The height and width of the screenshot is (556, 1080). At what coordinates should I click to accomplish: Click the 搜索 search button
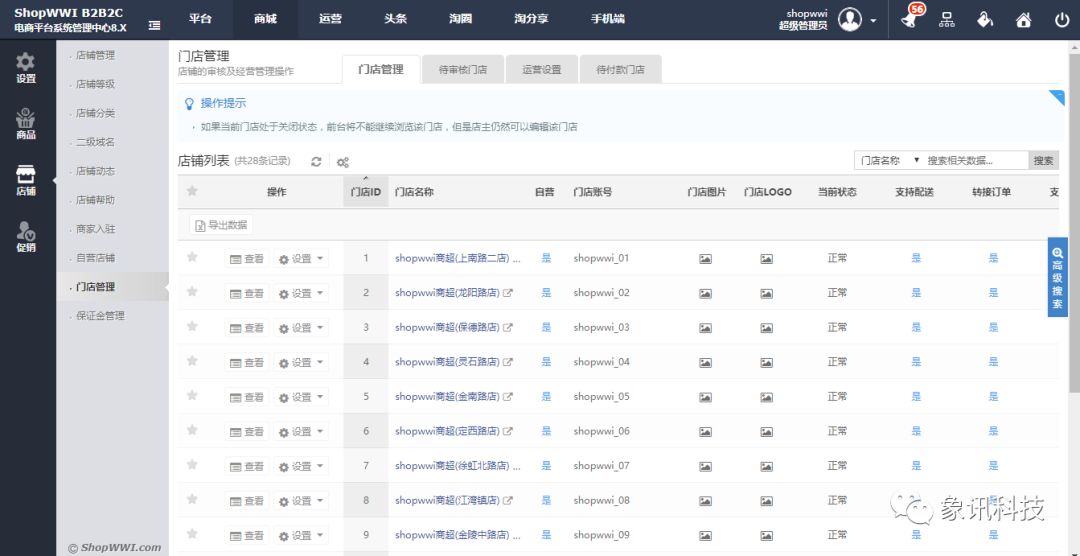pos(1043,161)
